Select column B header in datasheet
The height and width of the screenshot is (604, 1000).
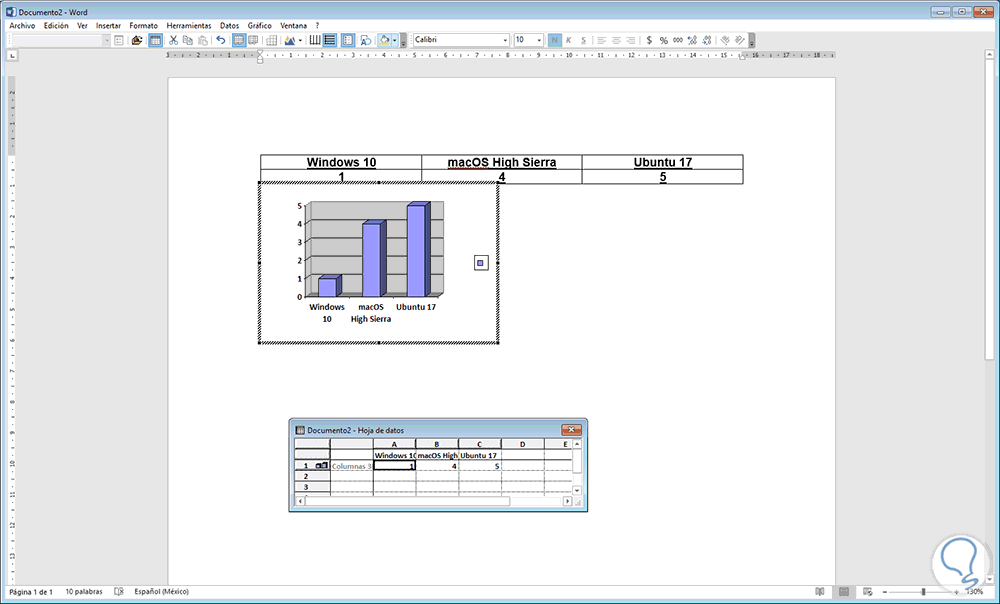coord(437,444)
